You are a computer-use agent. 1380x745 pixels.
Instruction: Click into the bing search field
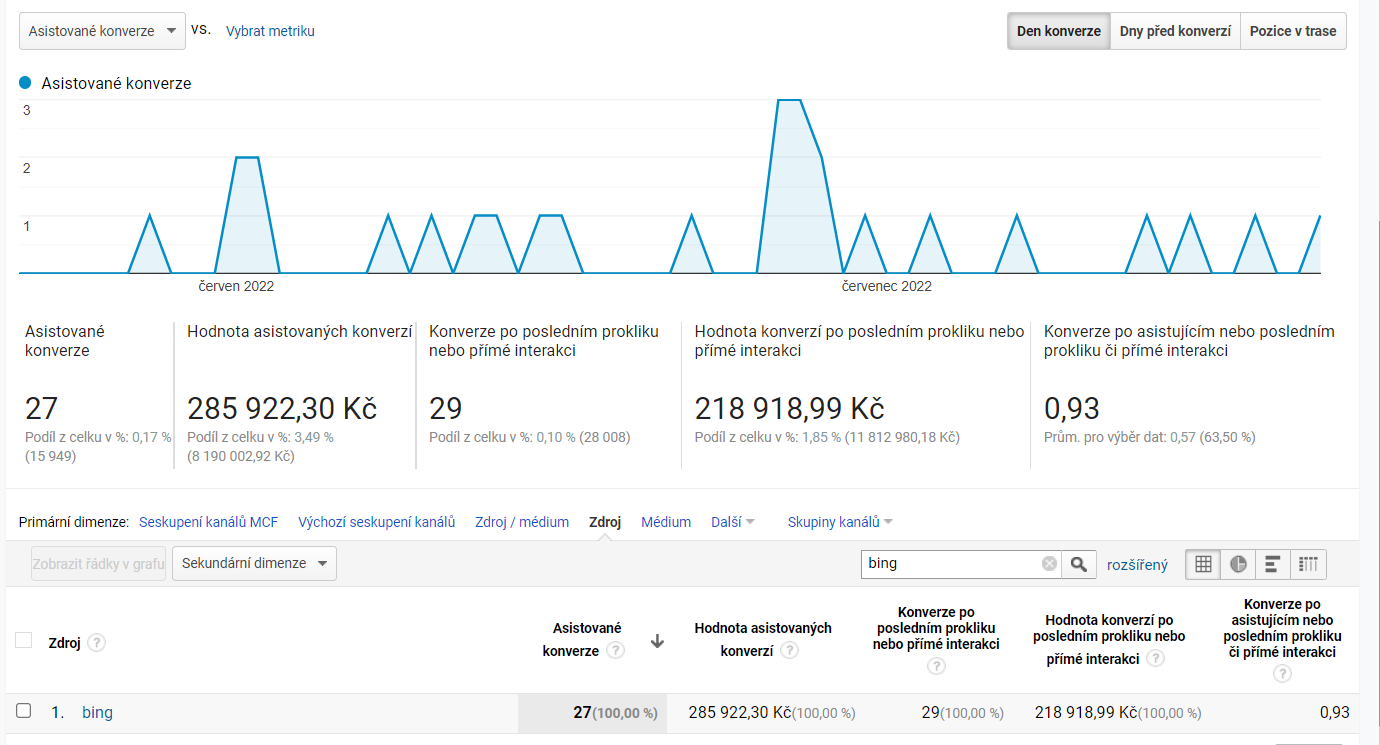(950, 564)
